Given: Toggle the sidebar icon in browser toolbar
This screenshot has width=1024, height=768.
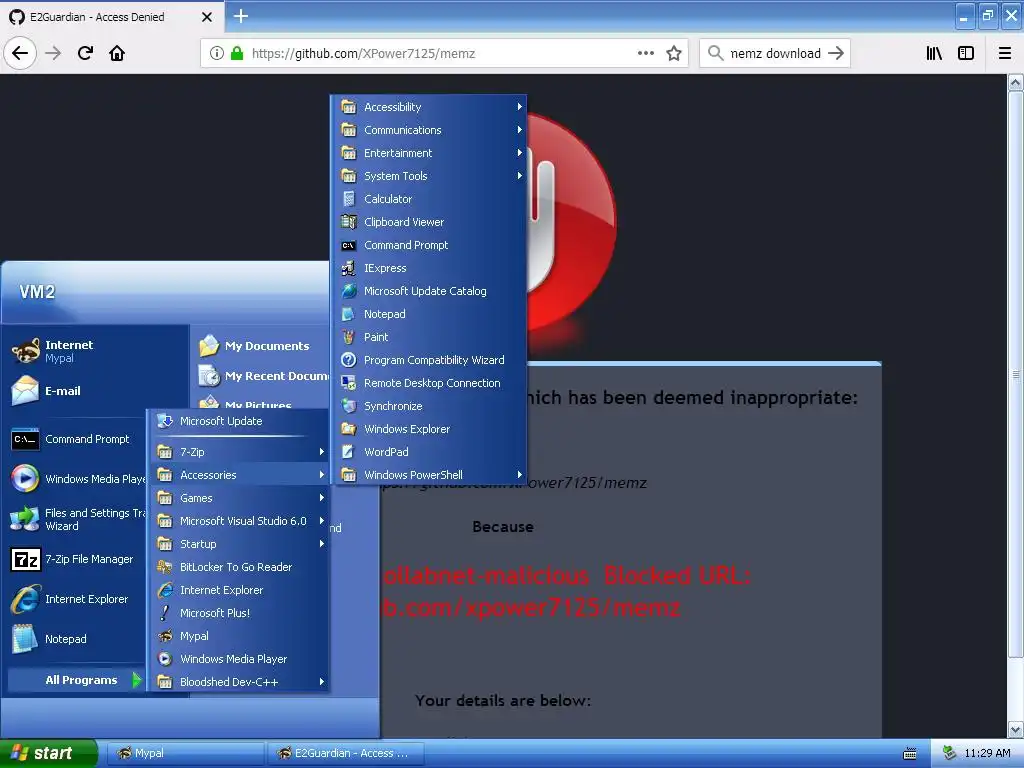Looking at the screenshot, I should tap(966, 53).
